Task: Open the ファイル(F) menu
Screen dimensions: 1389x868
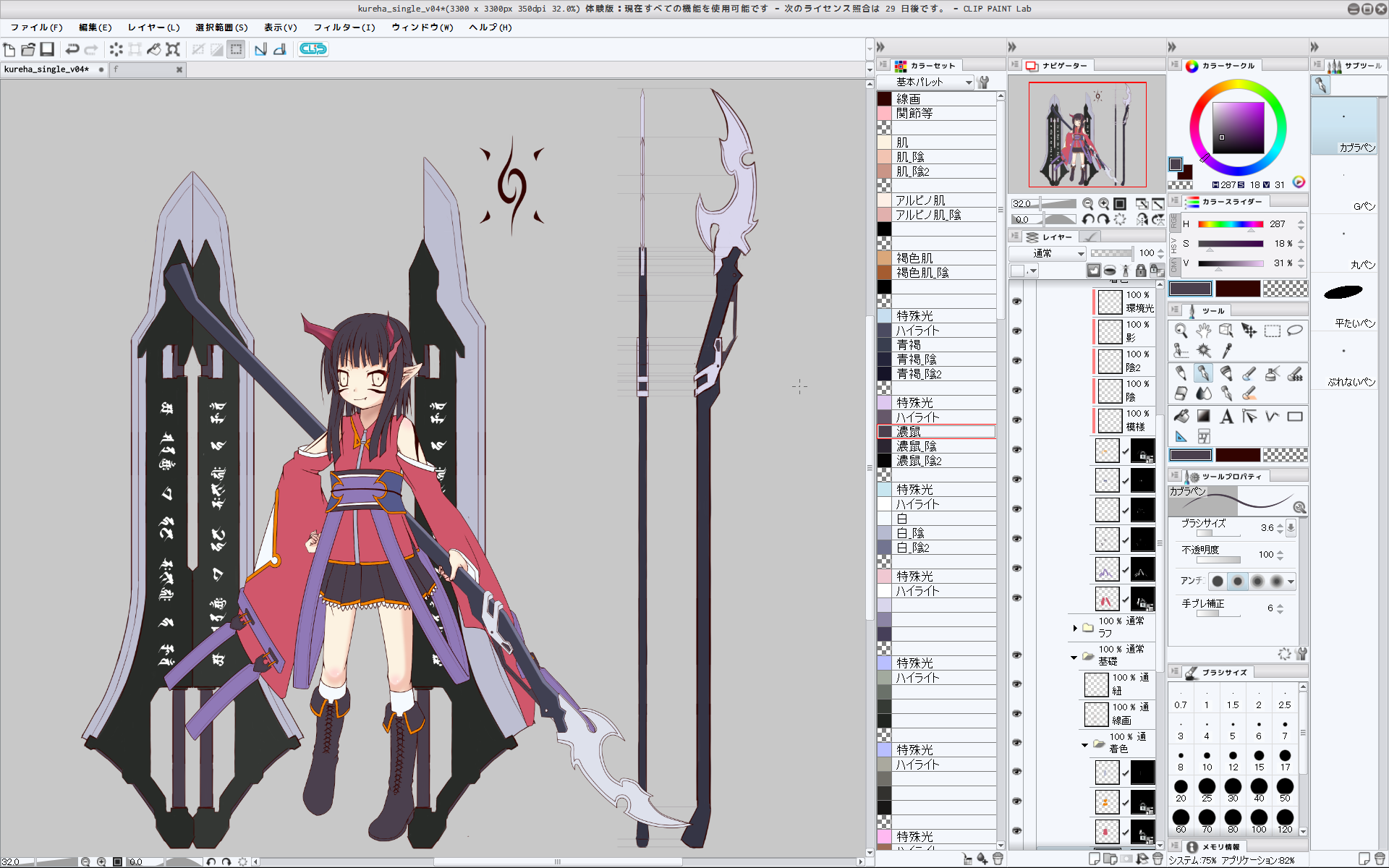Action: tap(36, 27)
